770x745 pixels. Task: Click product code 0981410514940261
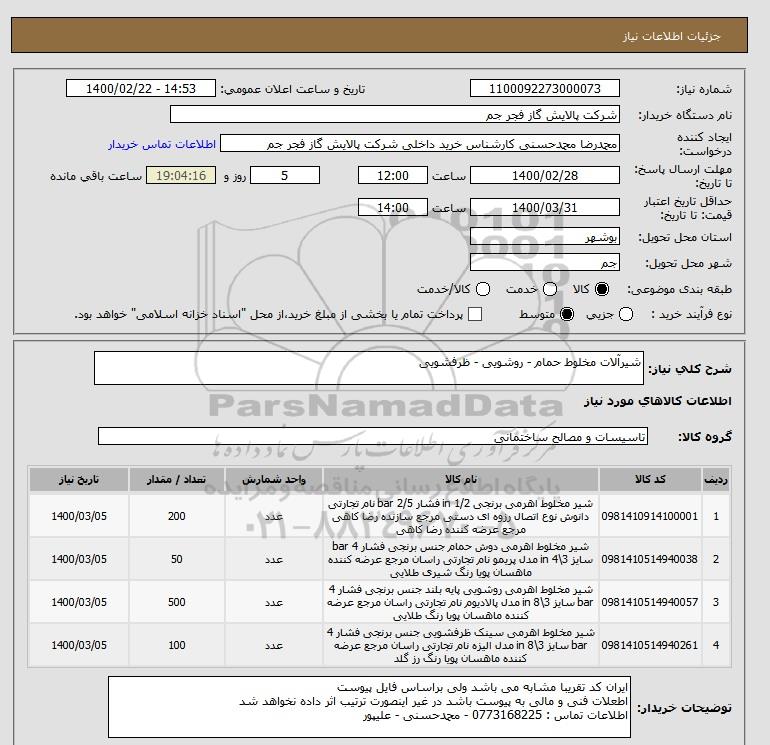point(650,645)
